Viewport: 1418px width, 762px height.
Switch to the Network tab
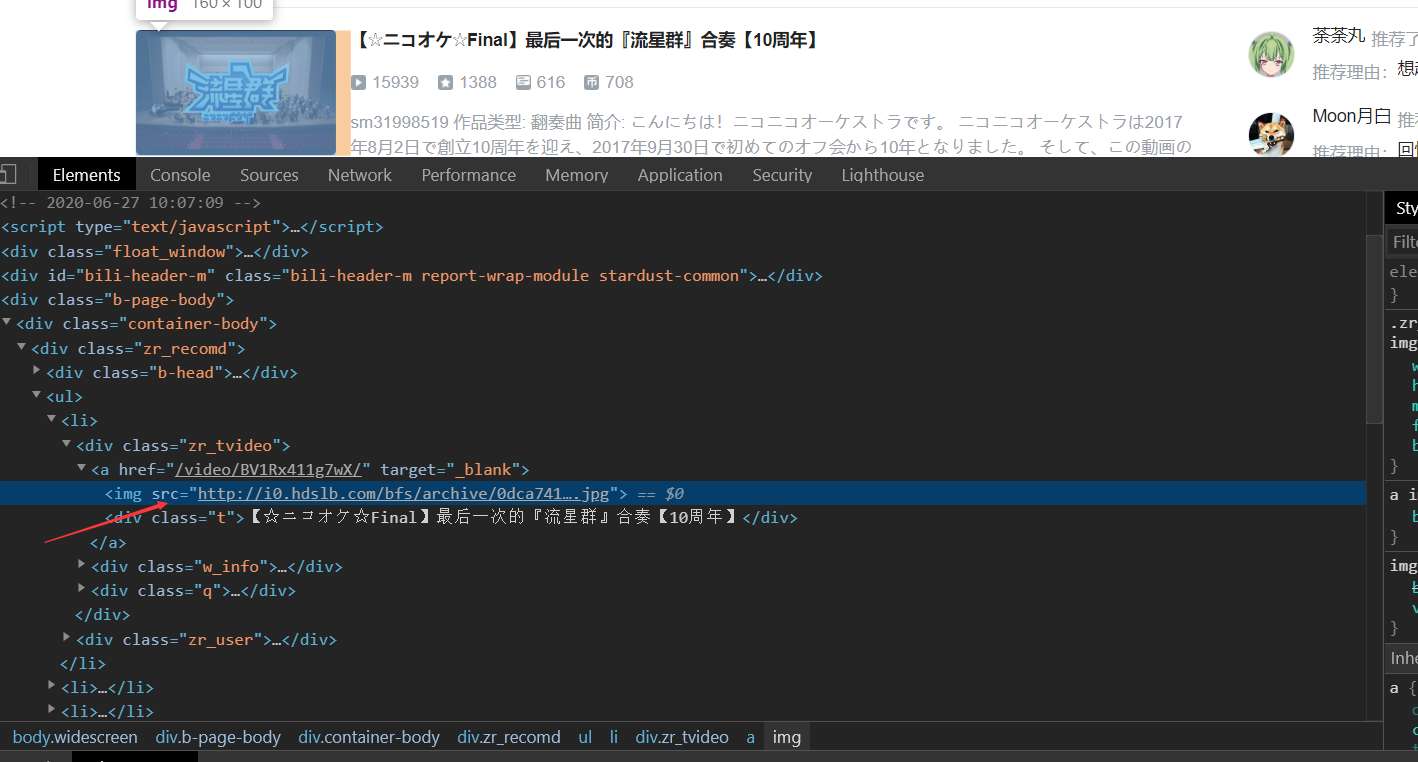pos(359,175)
